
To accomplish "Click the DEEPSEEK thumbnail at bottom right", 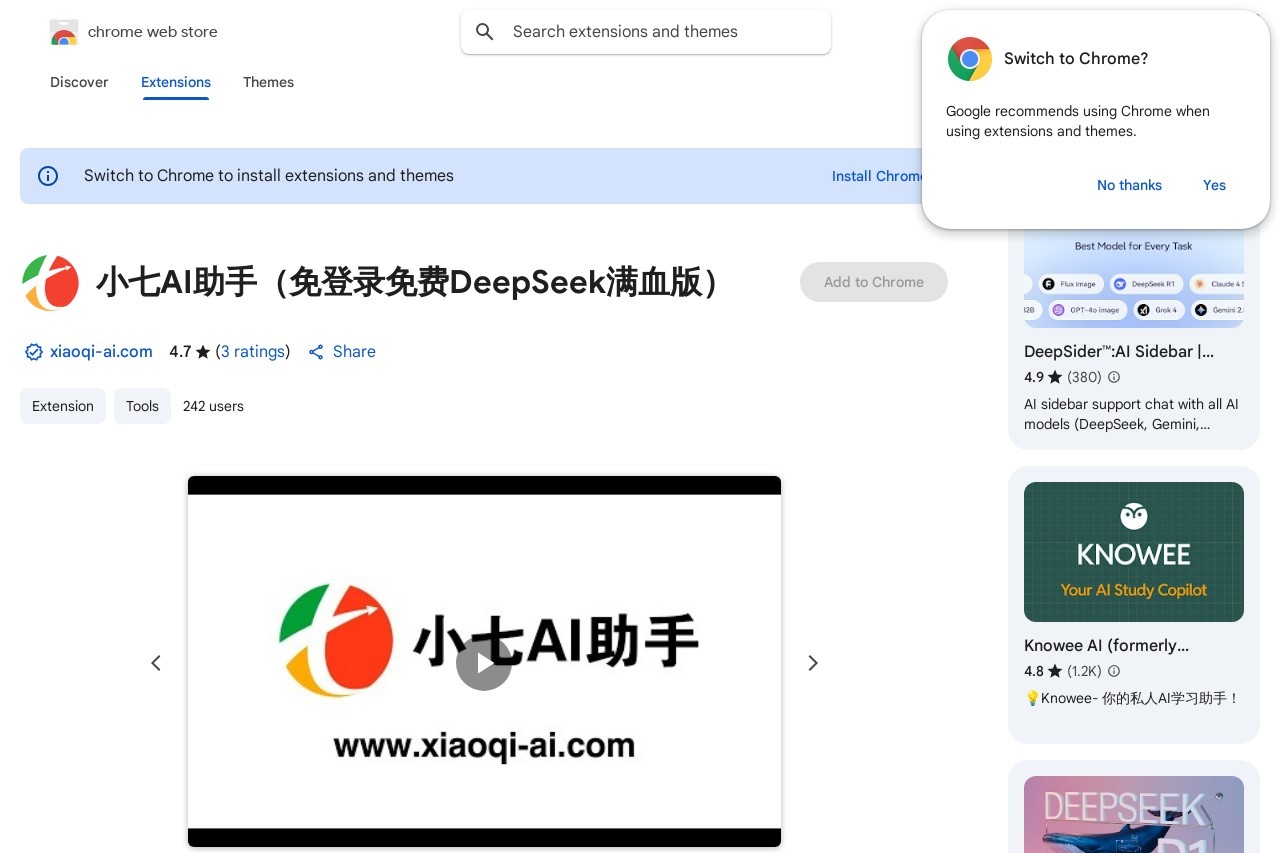I will coord(1134,814).
